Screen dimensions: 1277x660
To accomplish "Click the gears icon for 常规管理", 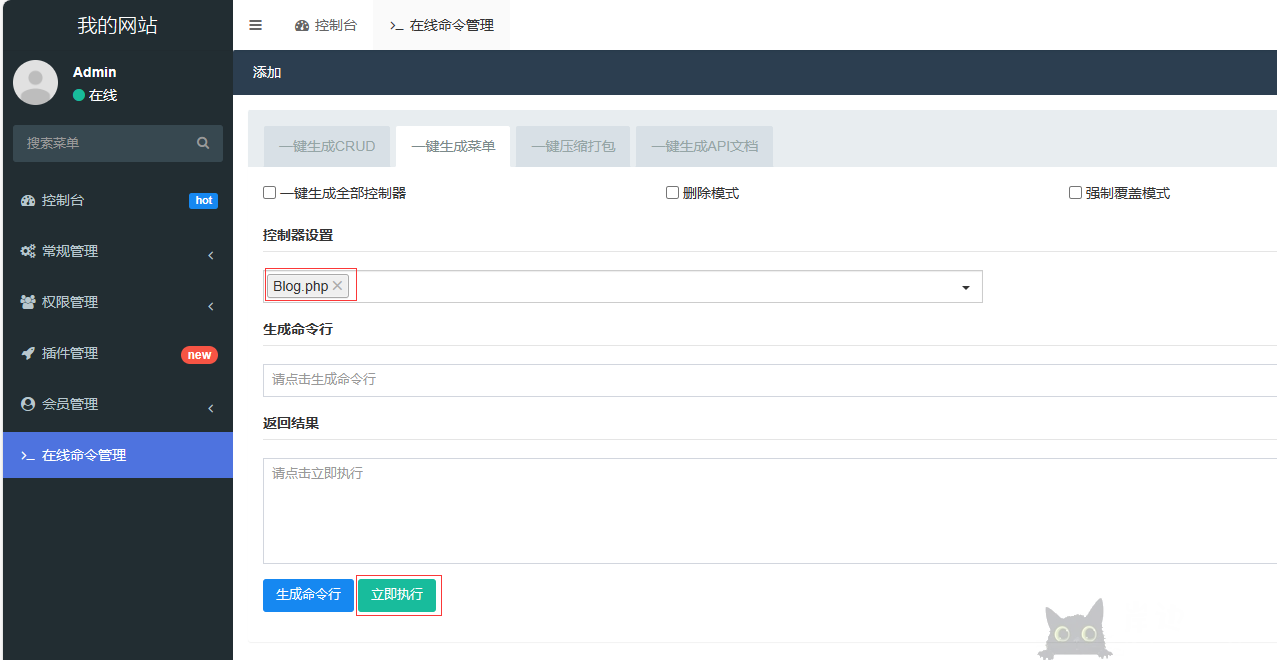I will 28,251.
